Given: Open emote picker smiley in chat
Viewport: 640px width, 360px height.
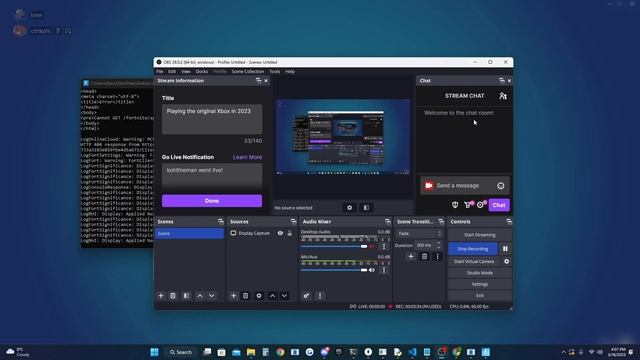Looking at the screenshot, I should pos(500,186).
